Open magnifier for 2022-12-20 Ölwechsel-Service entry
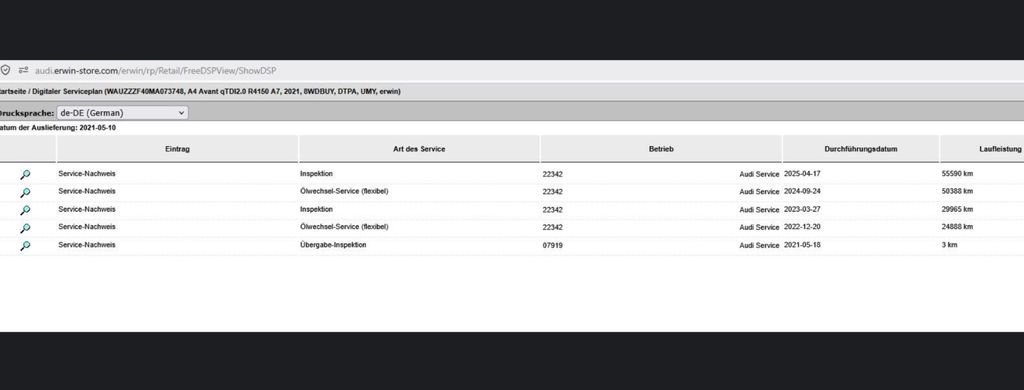Viewport: 1024px width, 390px height. [x=25, y=228]
